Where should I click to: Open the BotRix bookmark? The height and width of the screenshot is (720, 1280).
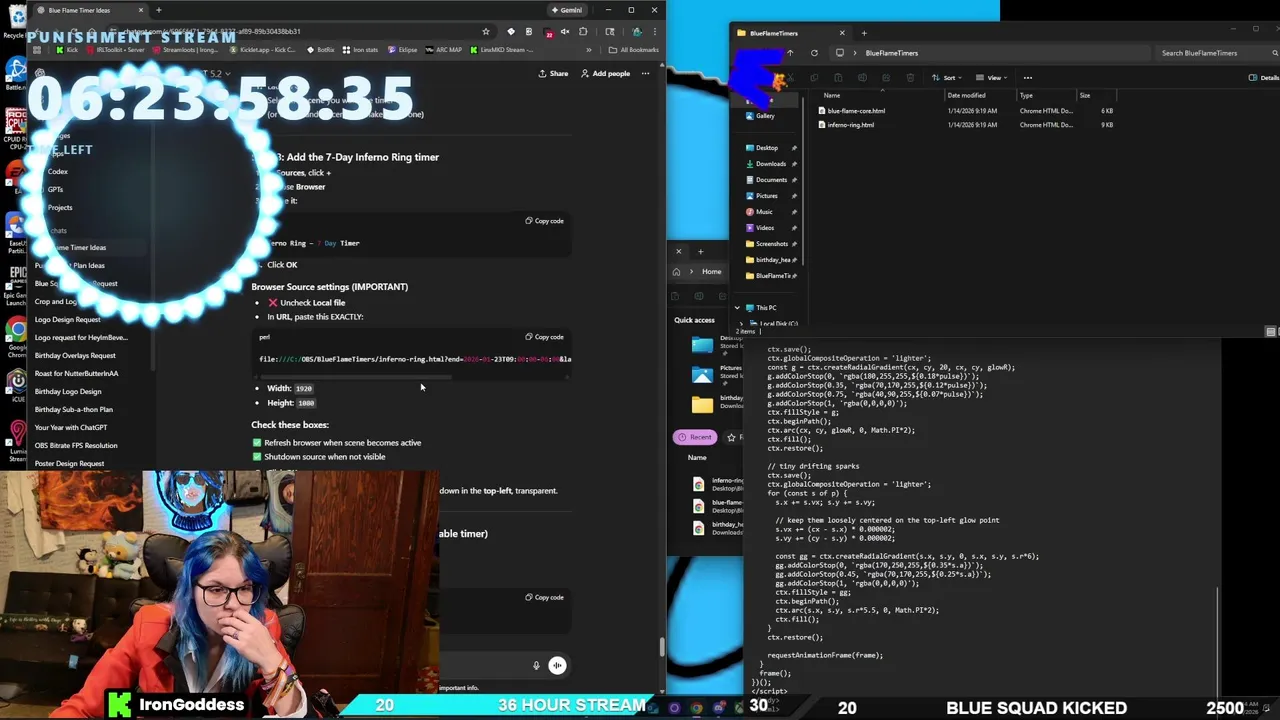pyautogui.click(x=320, y=49)
